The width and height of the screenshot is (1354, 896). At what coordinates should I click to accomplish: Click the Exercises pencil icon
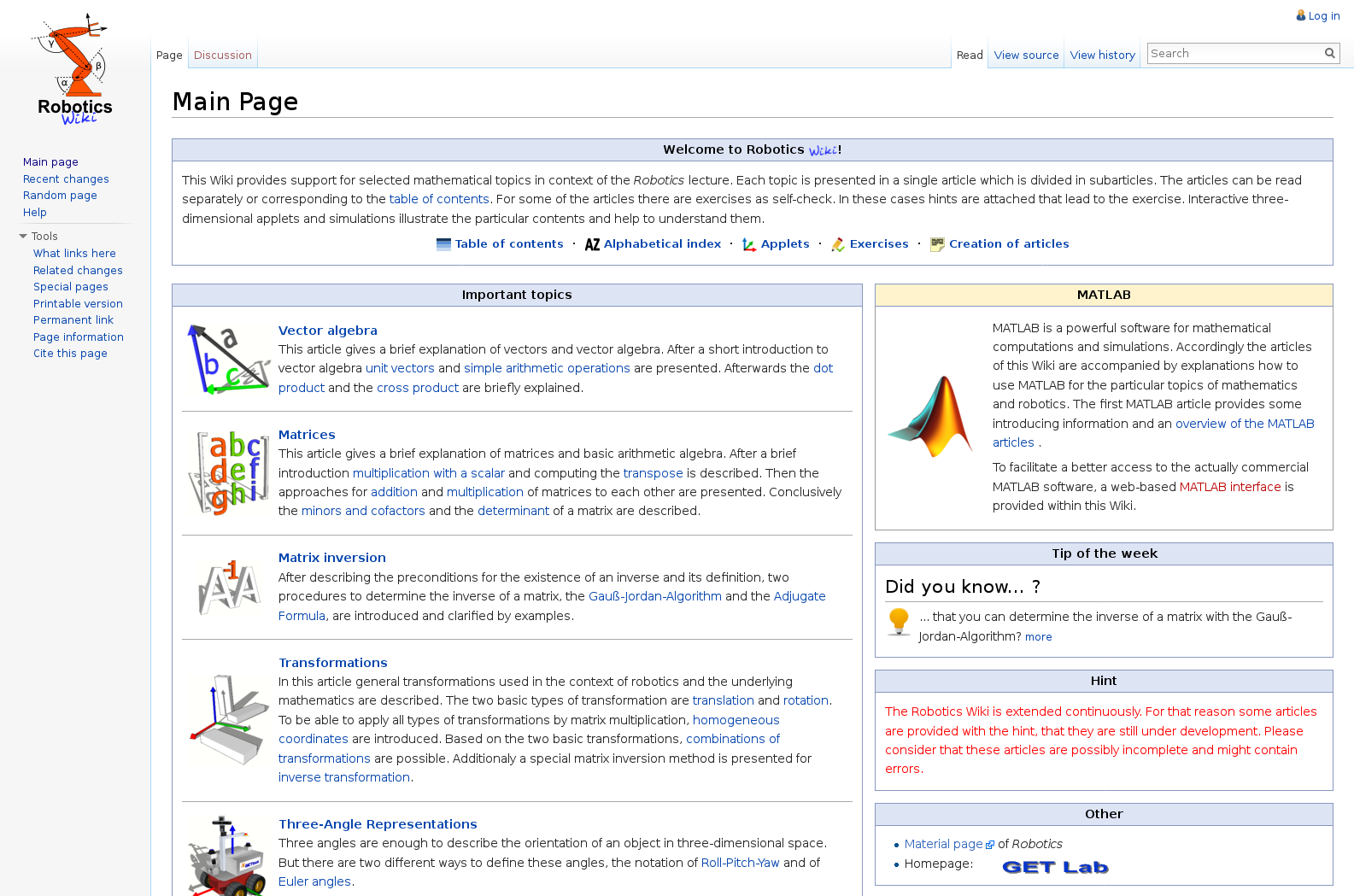point(838,244)
